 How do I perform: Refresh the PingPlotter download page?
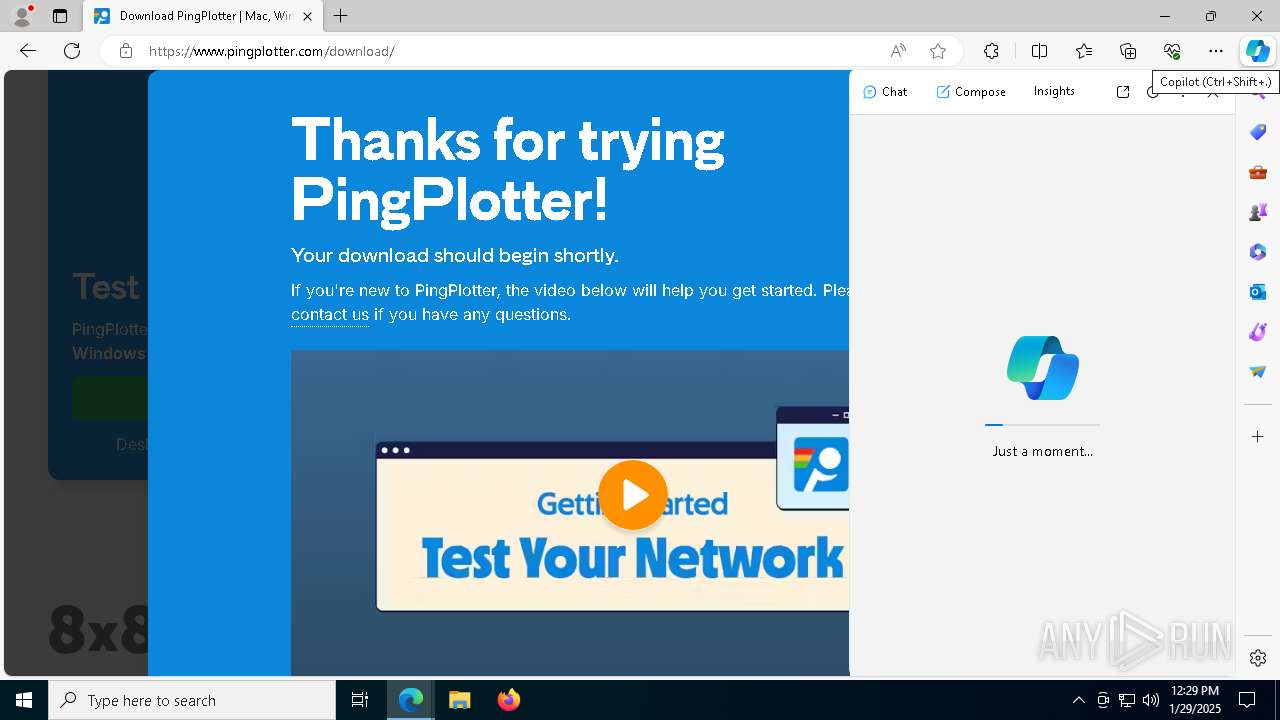point(72,51)
